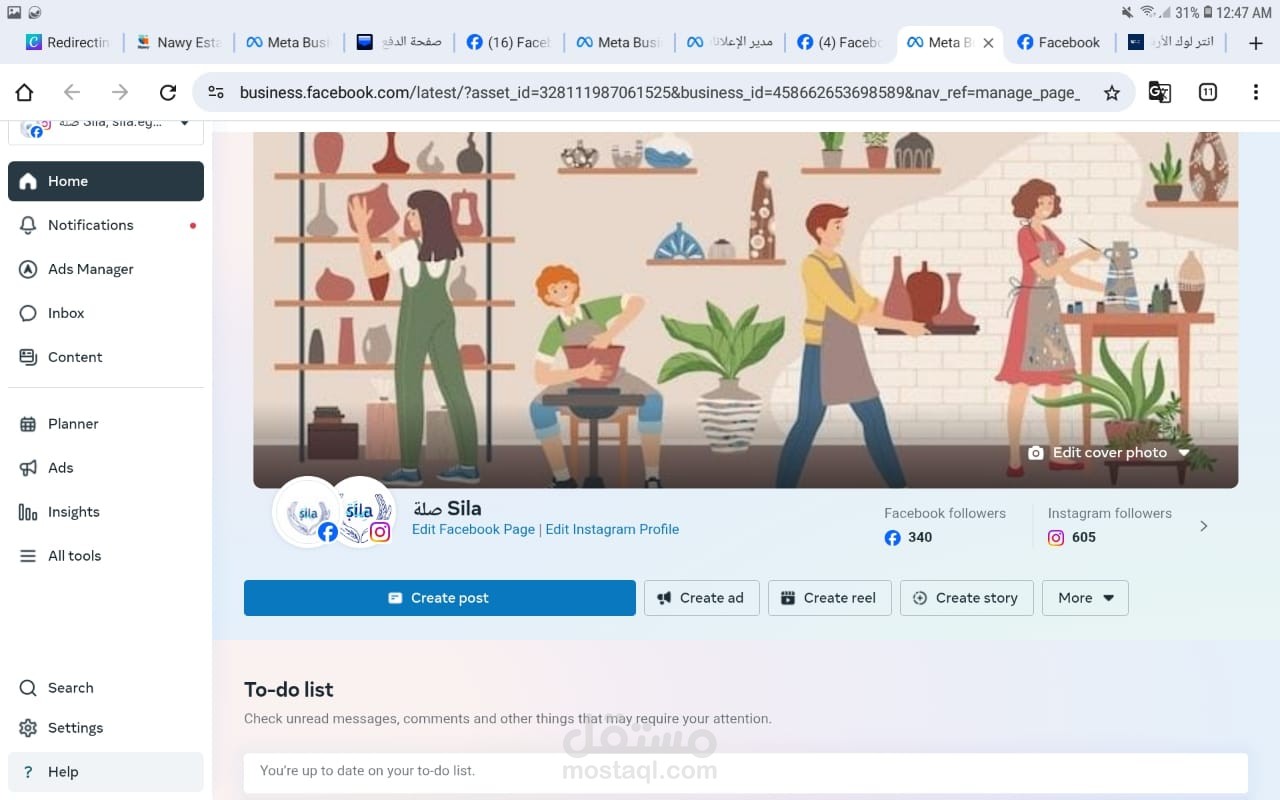Open the tab switcher showing 11 tabs
This screenshot has width=1280, height=800.
point(1207,93)
